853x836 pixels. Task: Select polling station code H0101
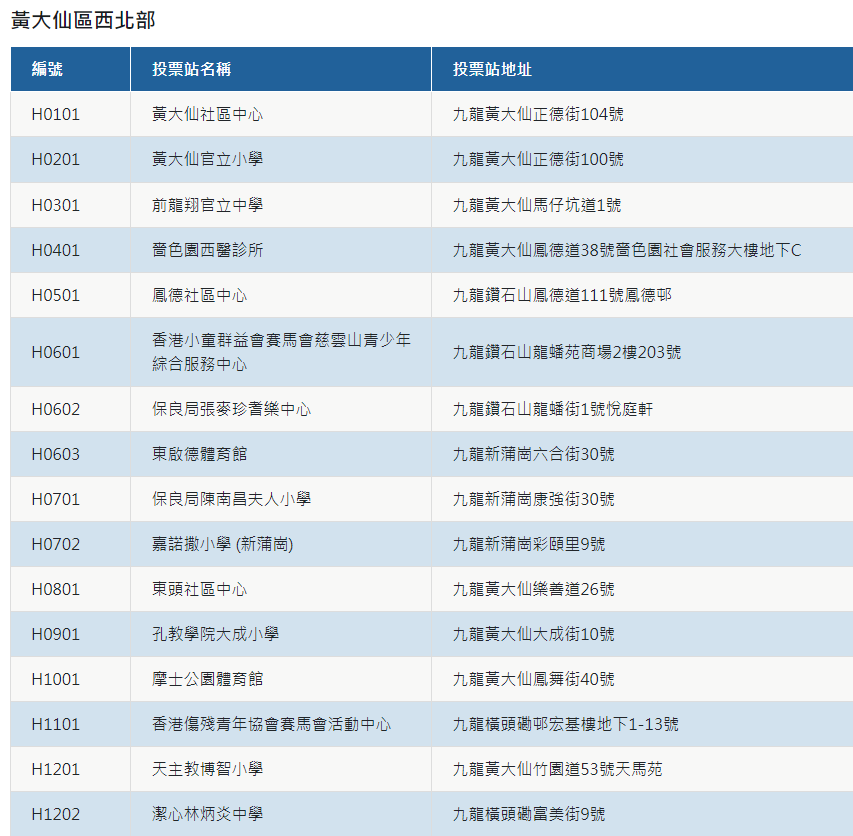[x=55, y=114]
